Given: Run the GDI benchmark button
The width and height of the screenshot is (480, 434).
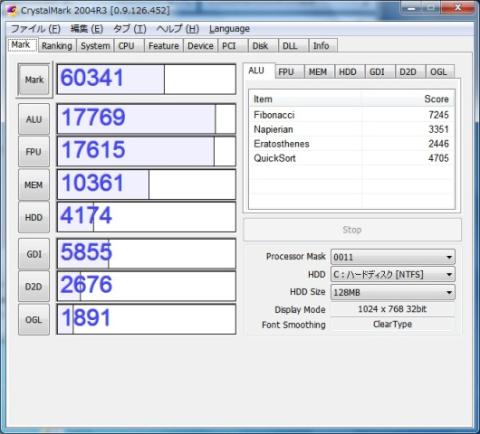Looking at the screenshot, I should coord(34,254).
